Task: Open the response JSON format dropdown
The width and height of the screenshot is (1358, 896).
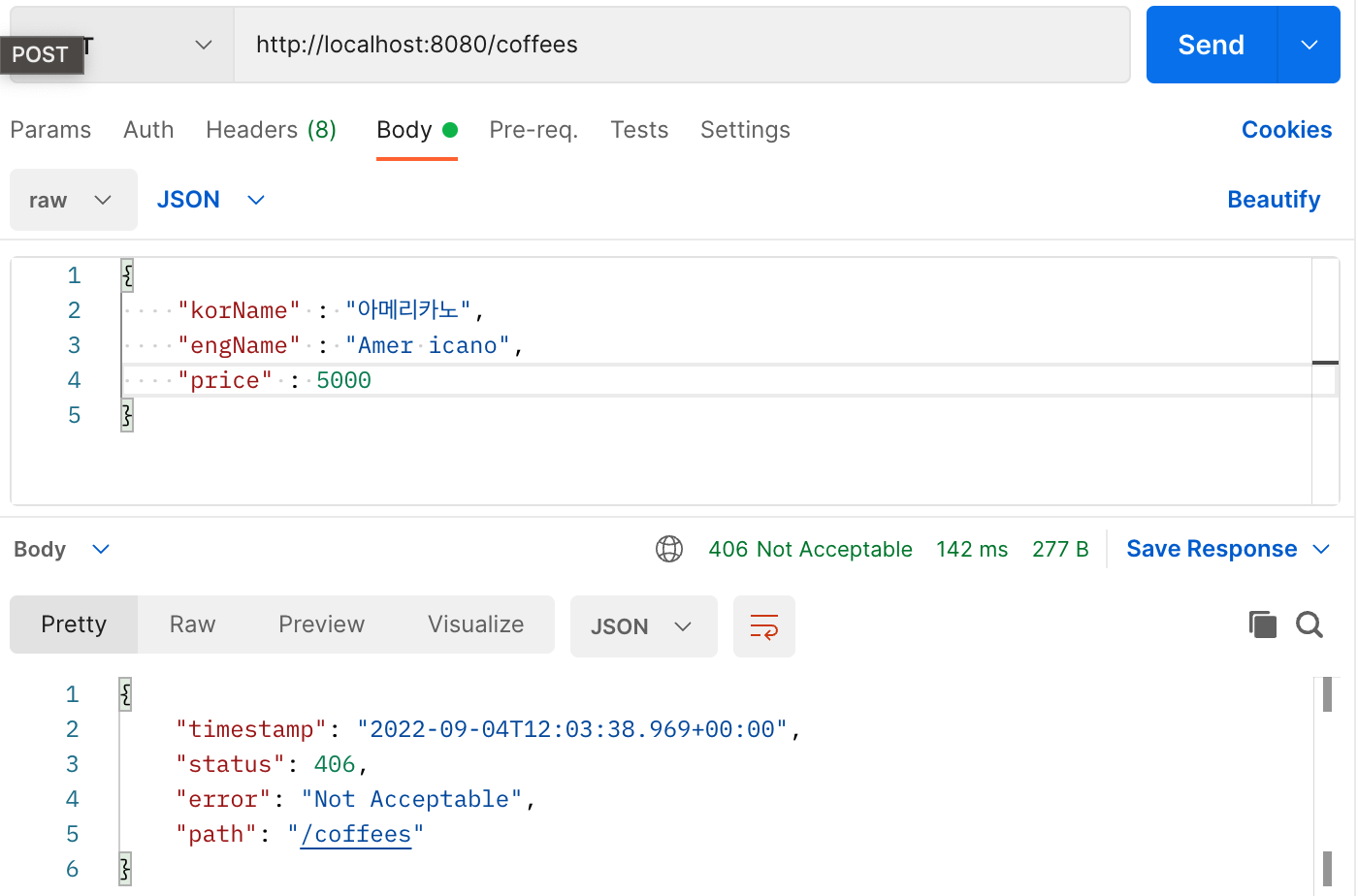Action: click(644, 626)
